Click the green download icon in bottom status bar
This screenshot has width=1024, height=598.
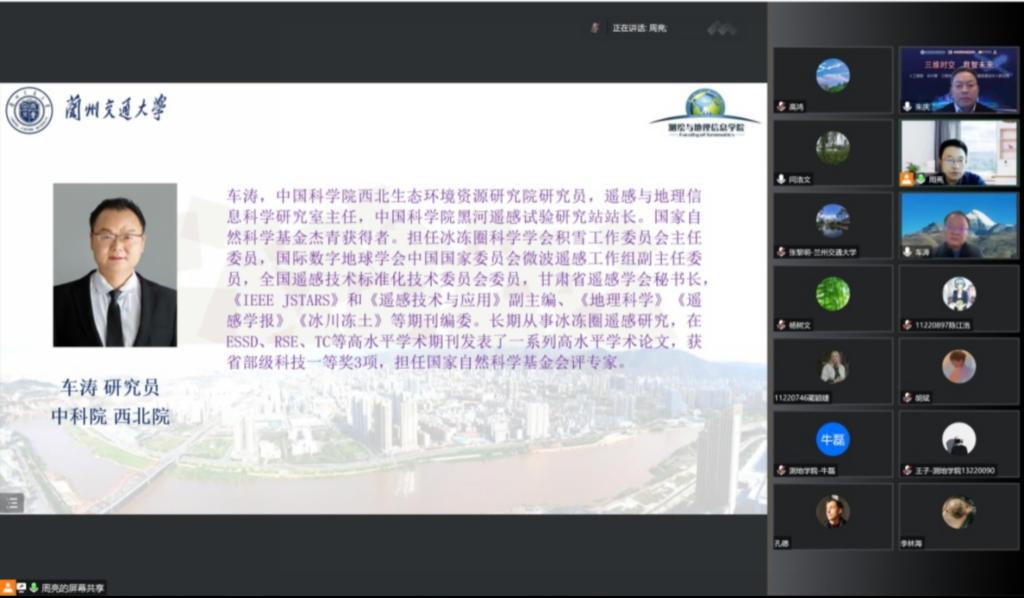33,587
